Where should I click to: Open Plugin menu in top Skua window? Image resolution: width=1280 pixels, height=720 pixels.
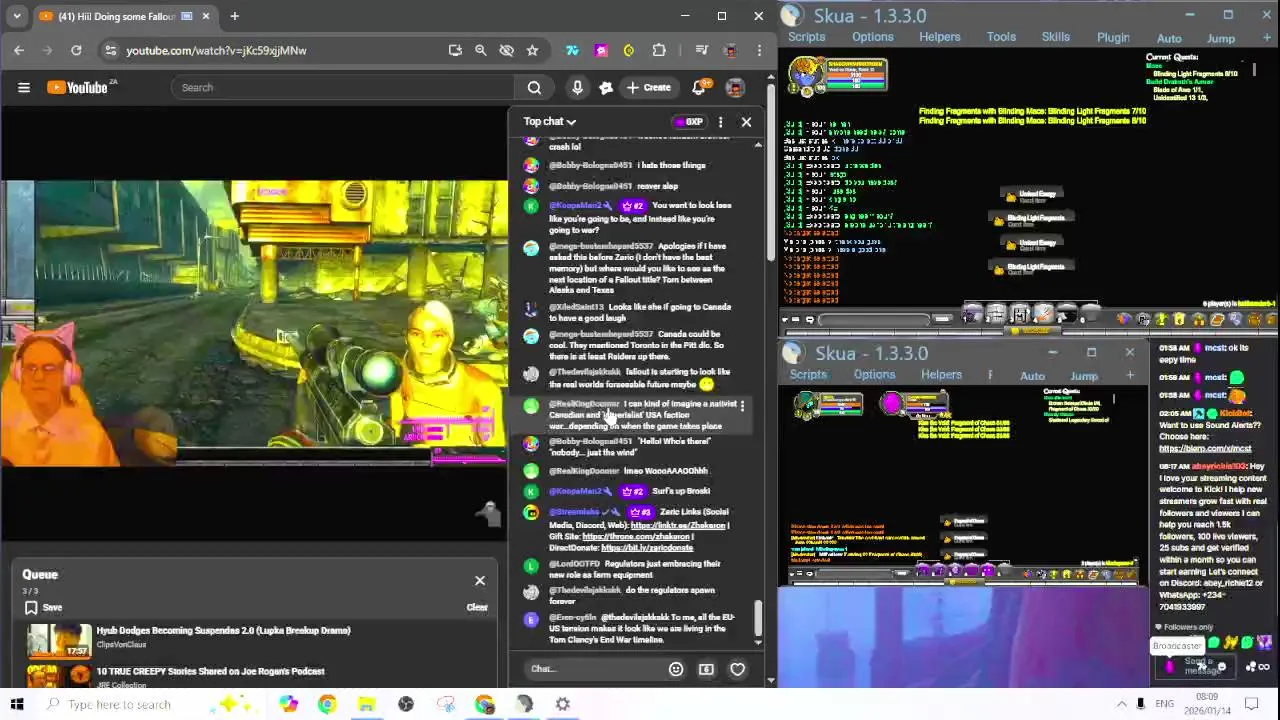tap(1113, 37)
